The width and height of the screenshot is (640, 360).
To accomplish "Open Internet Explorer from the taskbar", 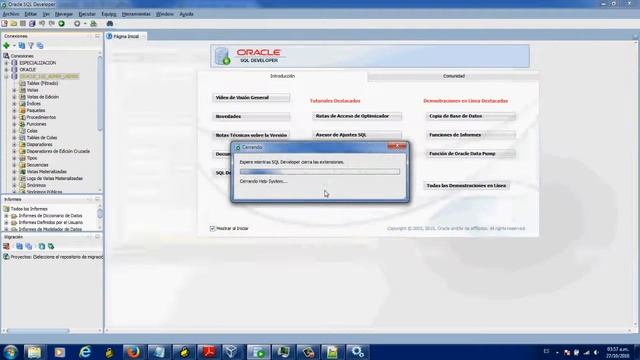I will [x=85, y=352].
